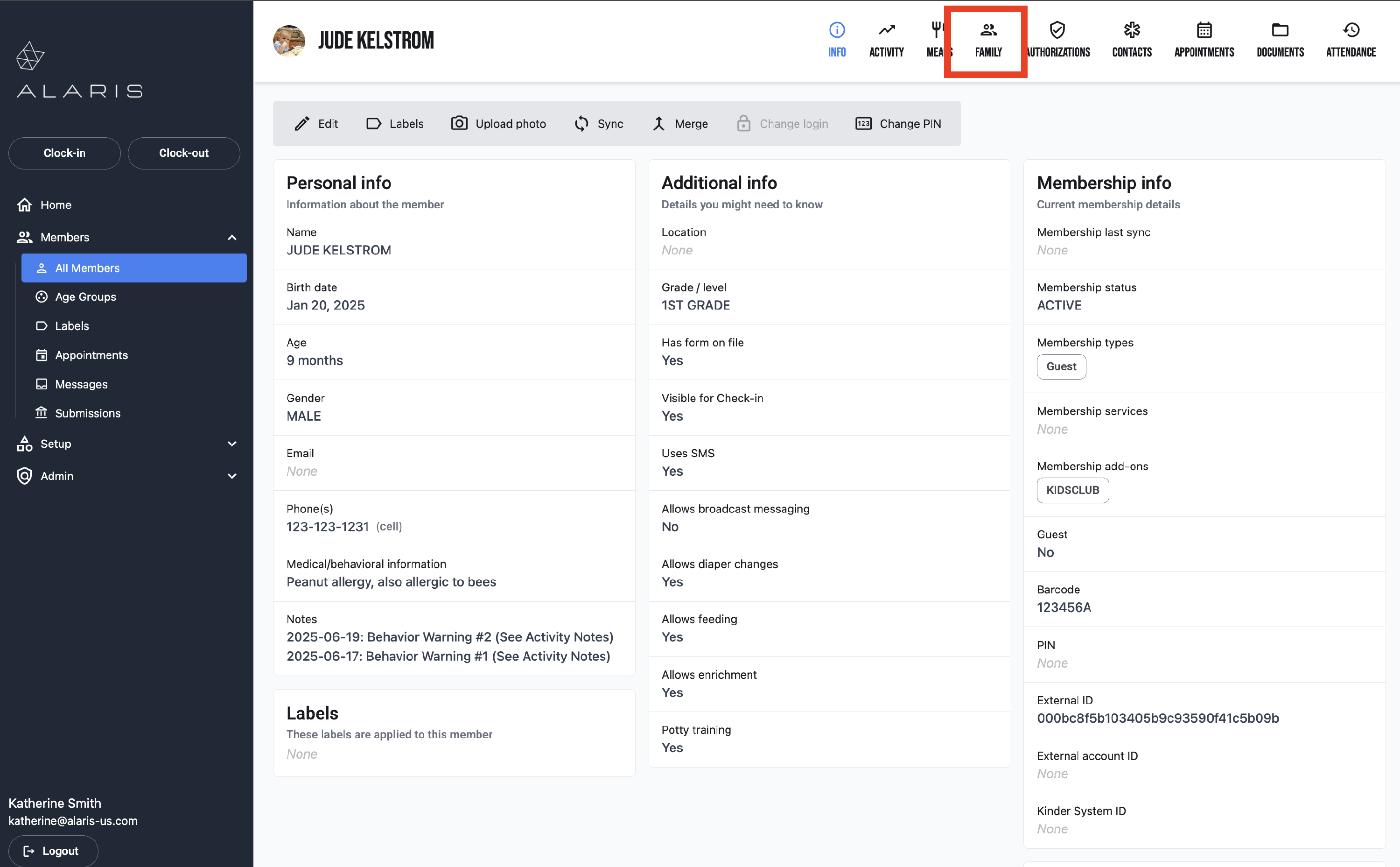This screenshot has height=867, width=1400.
Task: Open the Family tab icon
Action: tap(988, 30)
